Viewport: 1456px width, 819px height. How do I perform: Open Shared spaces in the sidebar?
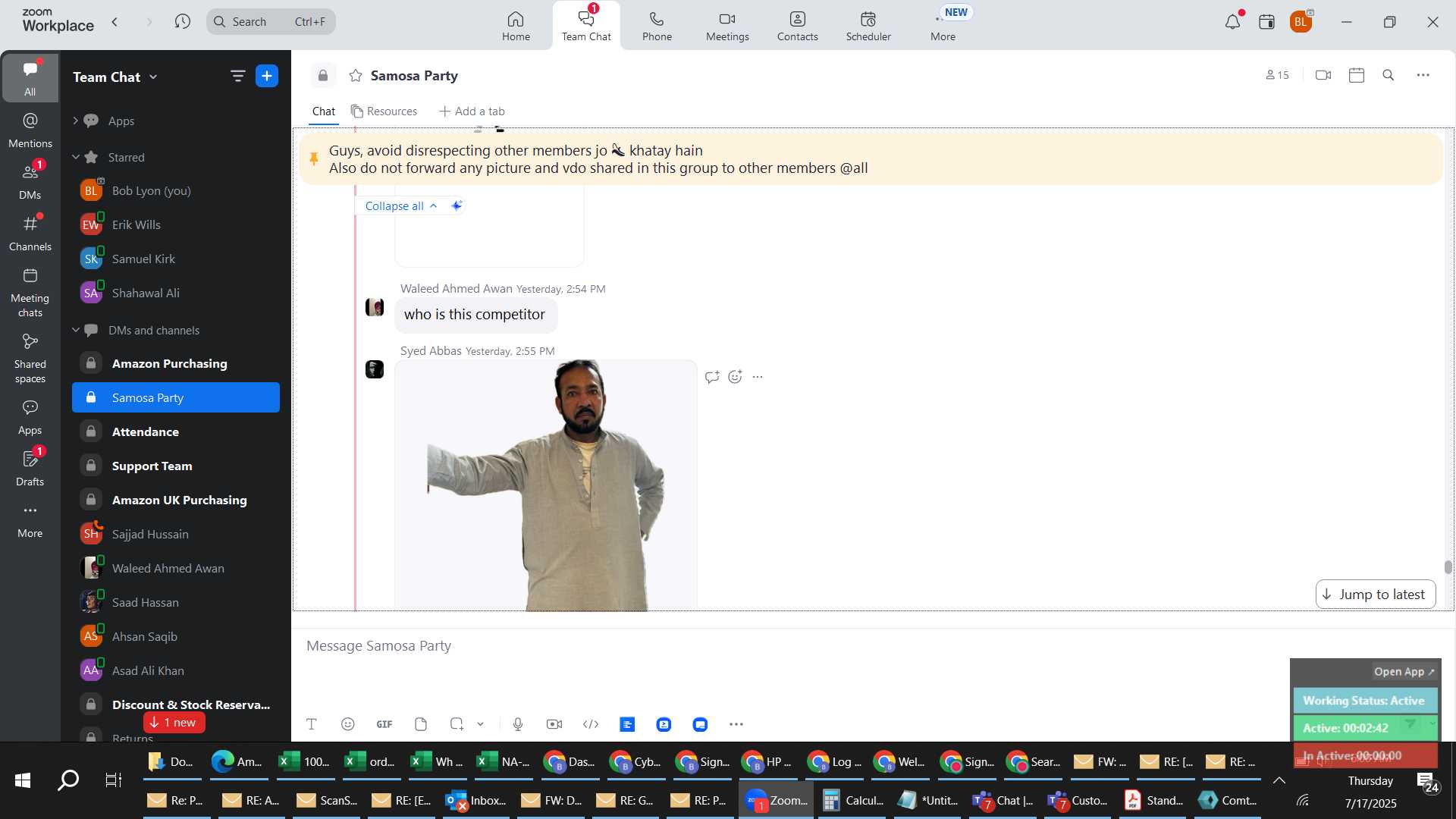pyautogui.click(x=30, y=359)
